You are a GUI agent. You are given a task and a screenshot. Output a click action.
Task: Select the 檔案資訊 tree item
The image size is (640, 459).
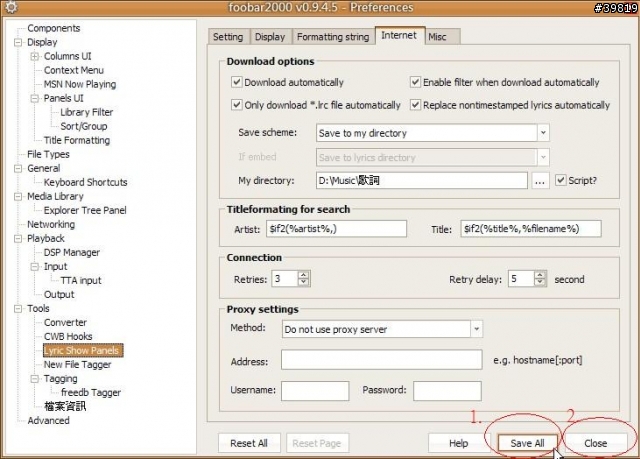click(x=65, y=406)
